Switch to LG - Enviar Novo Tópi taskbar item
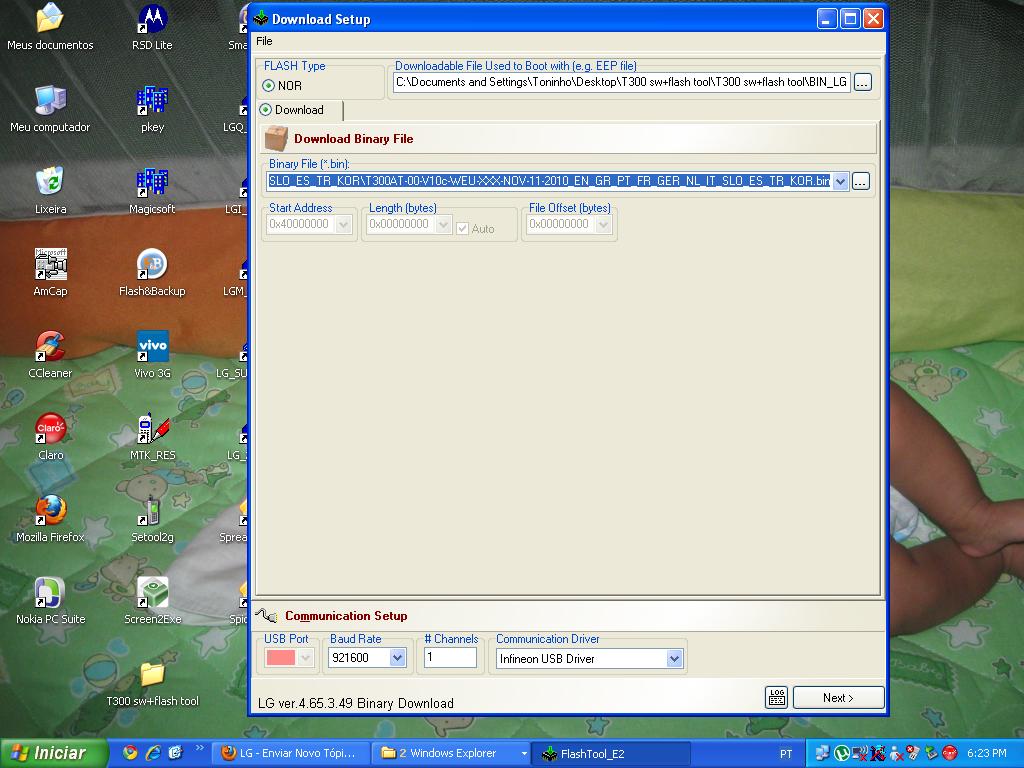The height and width of the screenshot is (768, 1024). coord(291,753)
